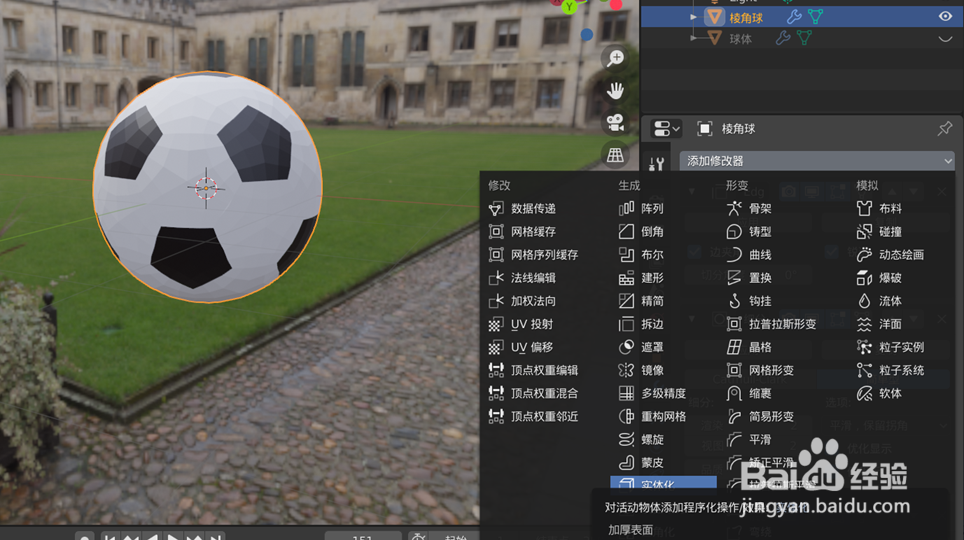Click the mesh data icon on 球体
The image size is (964, 540).
coord(804,38)
